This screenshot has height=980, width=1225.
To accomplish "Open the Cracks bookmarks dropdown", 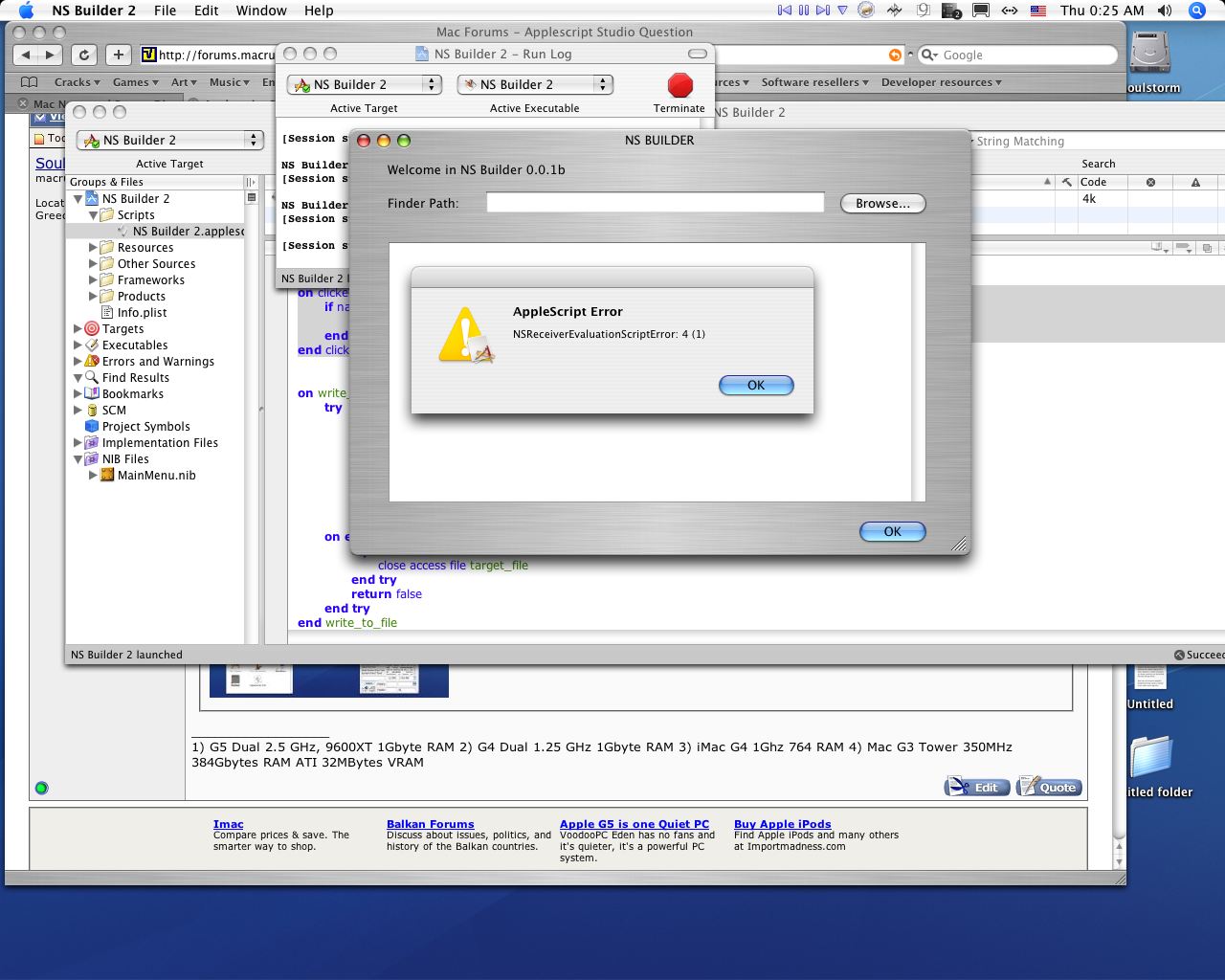I will pyautogui.click(x=78, y=82).
